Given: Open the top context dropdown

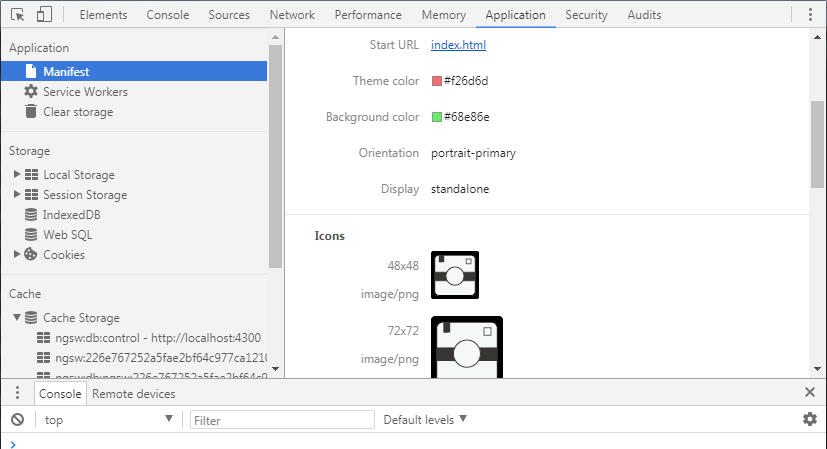Looking at the screenshot, I should coord(108,419).
